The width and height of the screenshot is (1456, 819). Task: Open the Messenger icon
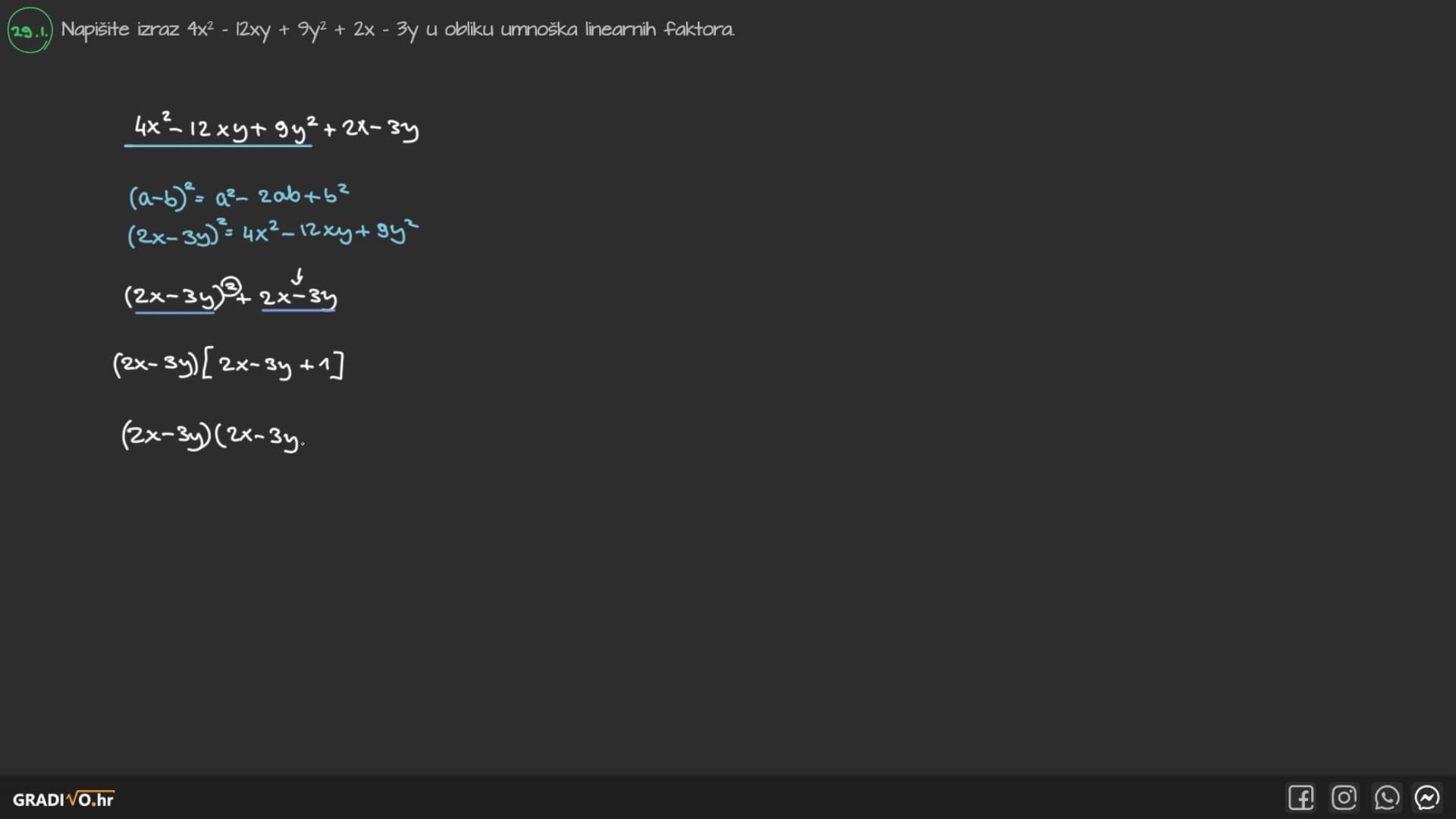click(1427, 798)
